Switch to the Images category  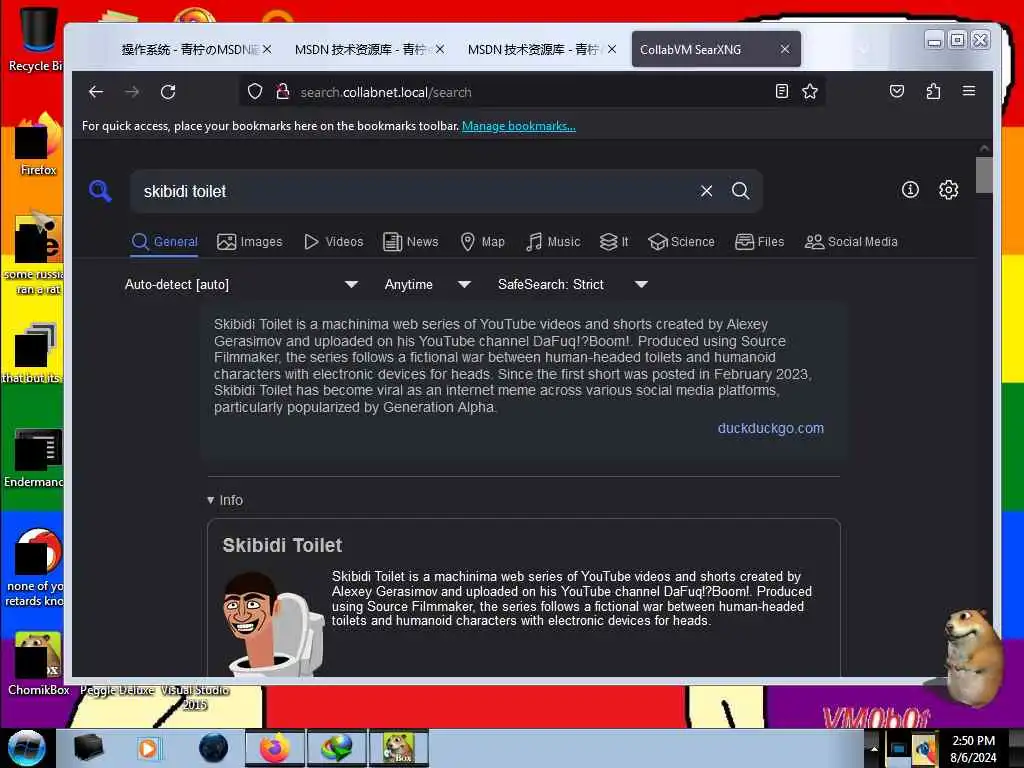pos(249,242)
